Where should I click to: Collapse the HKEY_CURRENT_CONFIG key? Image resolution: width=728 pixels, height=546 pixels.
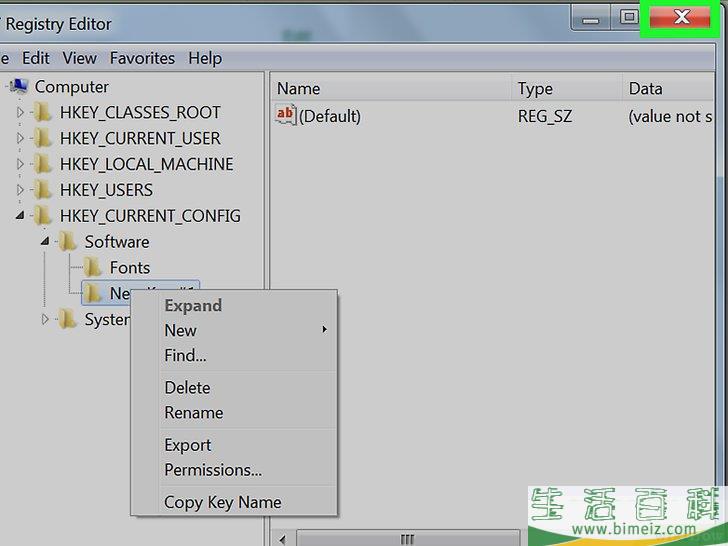coord(20,215)
